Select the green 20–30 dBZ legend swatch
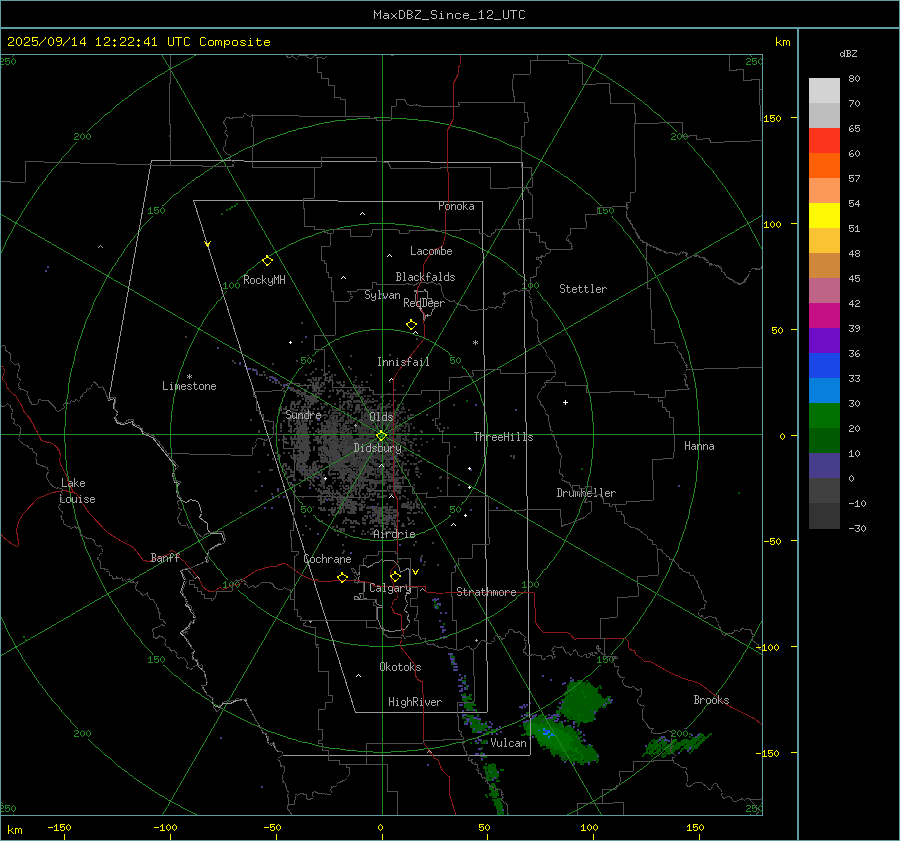This screenshot has width=900, height=841. (824, 416)
